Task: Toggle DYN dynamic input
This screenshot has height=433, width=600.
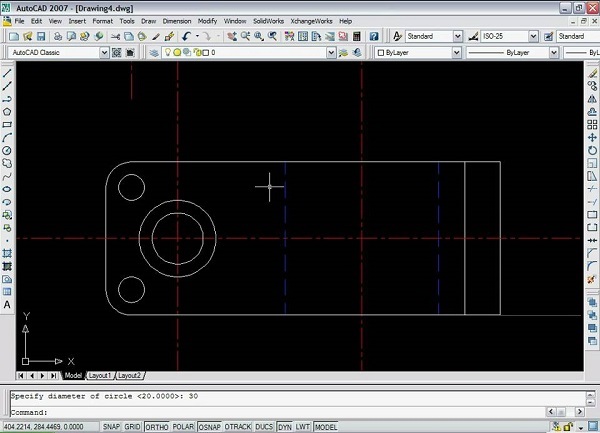Action: coord(284,426)
